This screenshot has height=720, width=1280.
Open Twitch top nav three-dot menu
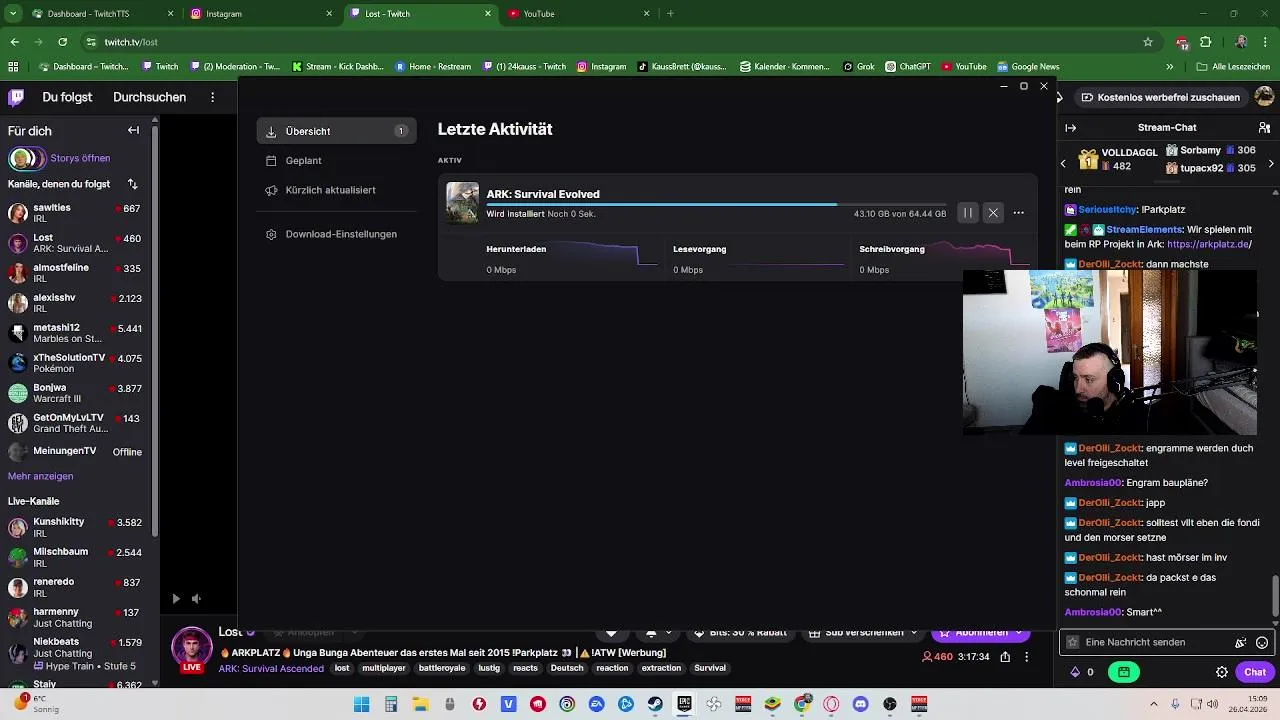click(212, 97)
